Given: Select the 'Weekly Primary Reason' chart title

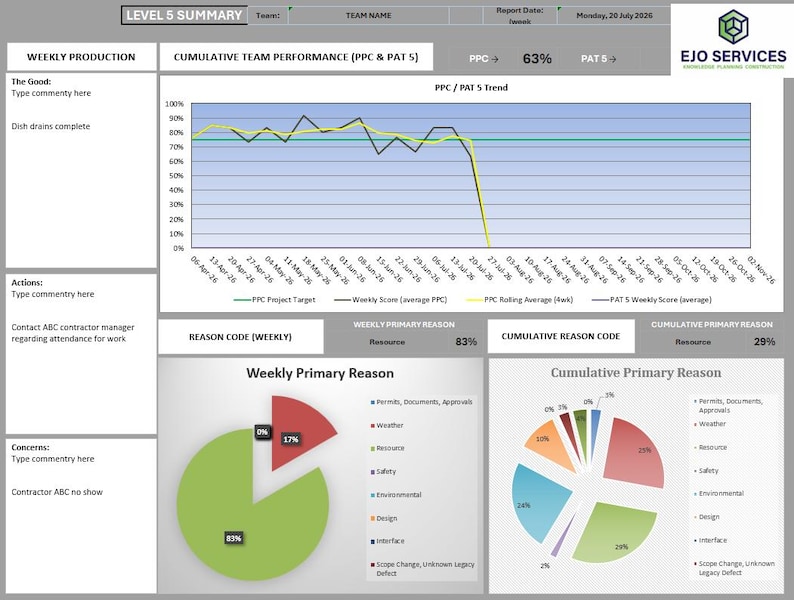Looking at the screenshot, I should [320, 373].
